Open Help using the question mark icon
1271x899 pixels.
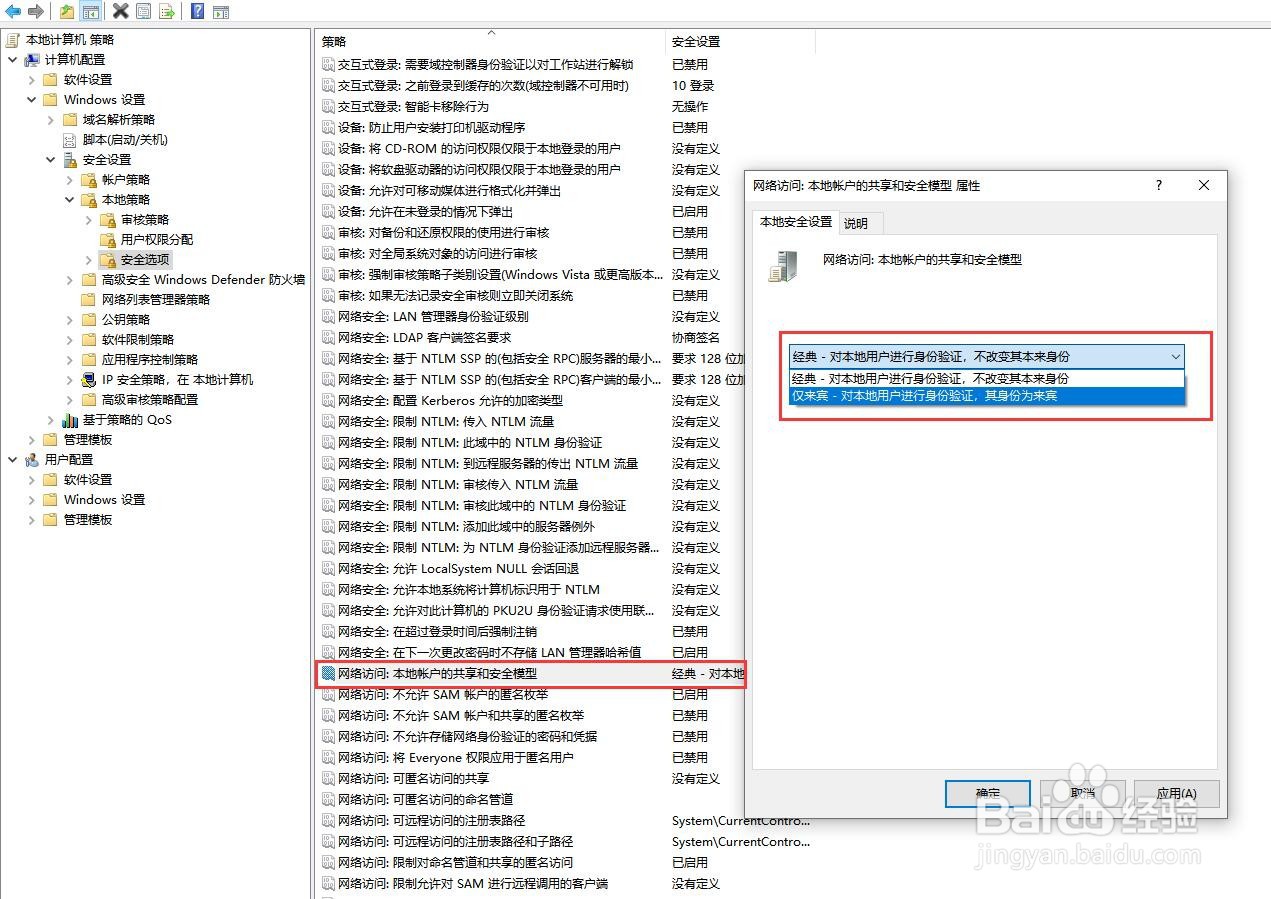(x=196, y=11)
